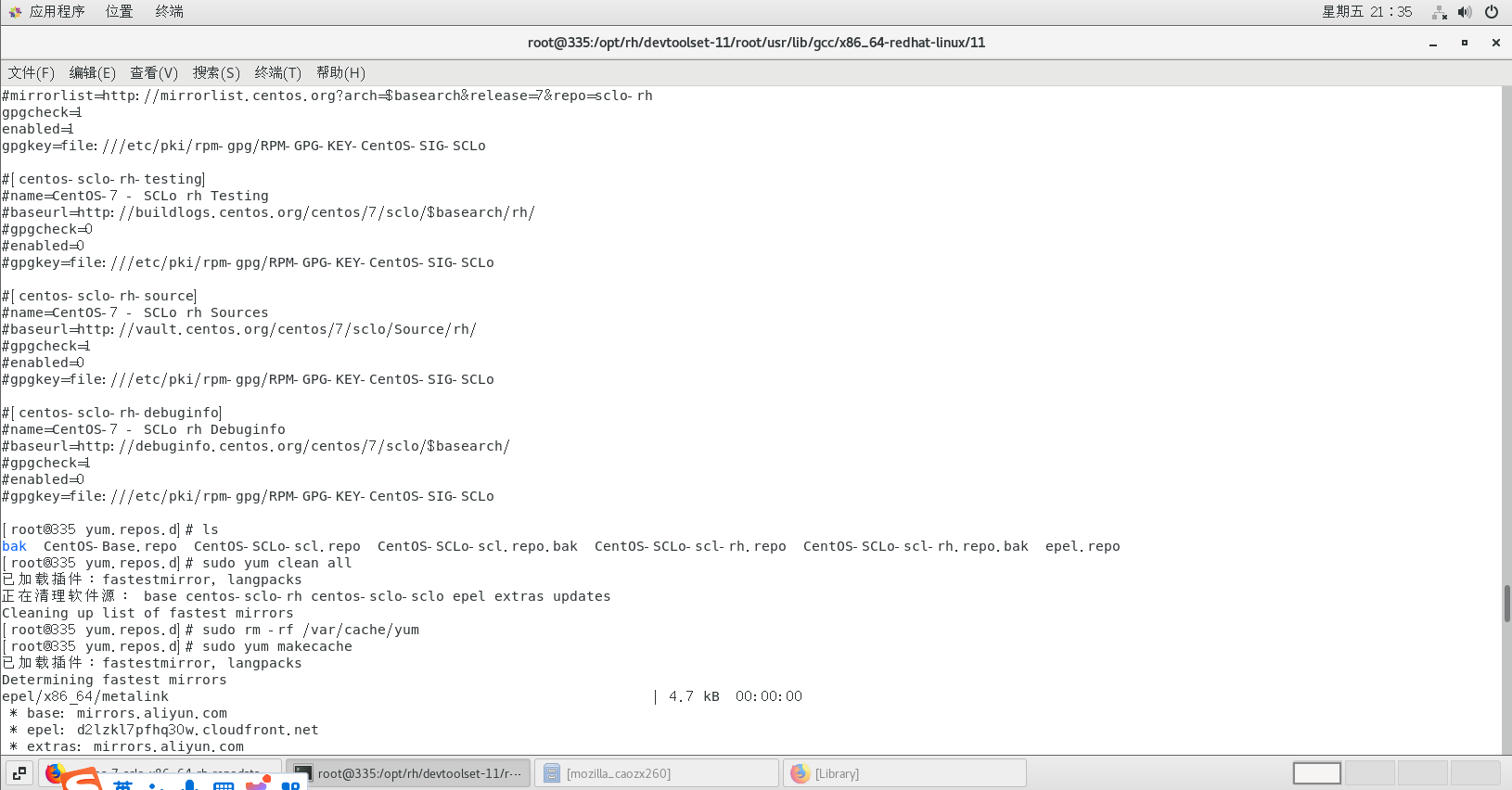Click the '* base: mirrors.aliyun.com' line
Image resolution: width=1512 pixels, height=790 pixels.
coord(119,713)
